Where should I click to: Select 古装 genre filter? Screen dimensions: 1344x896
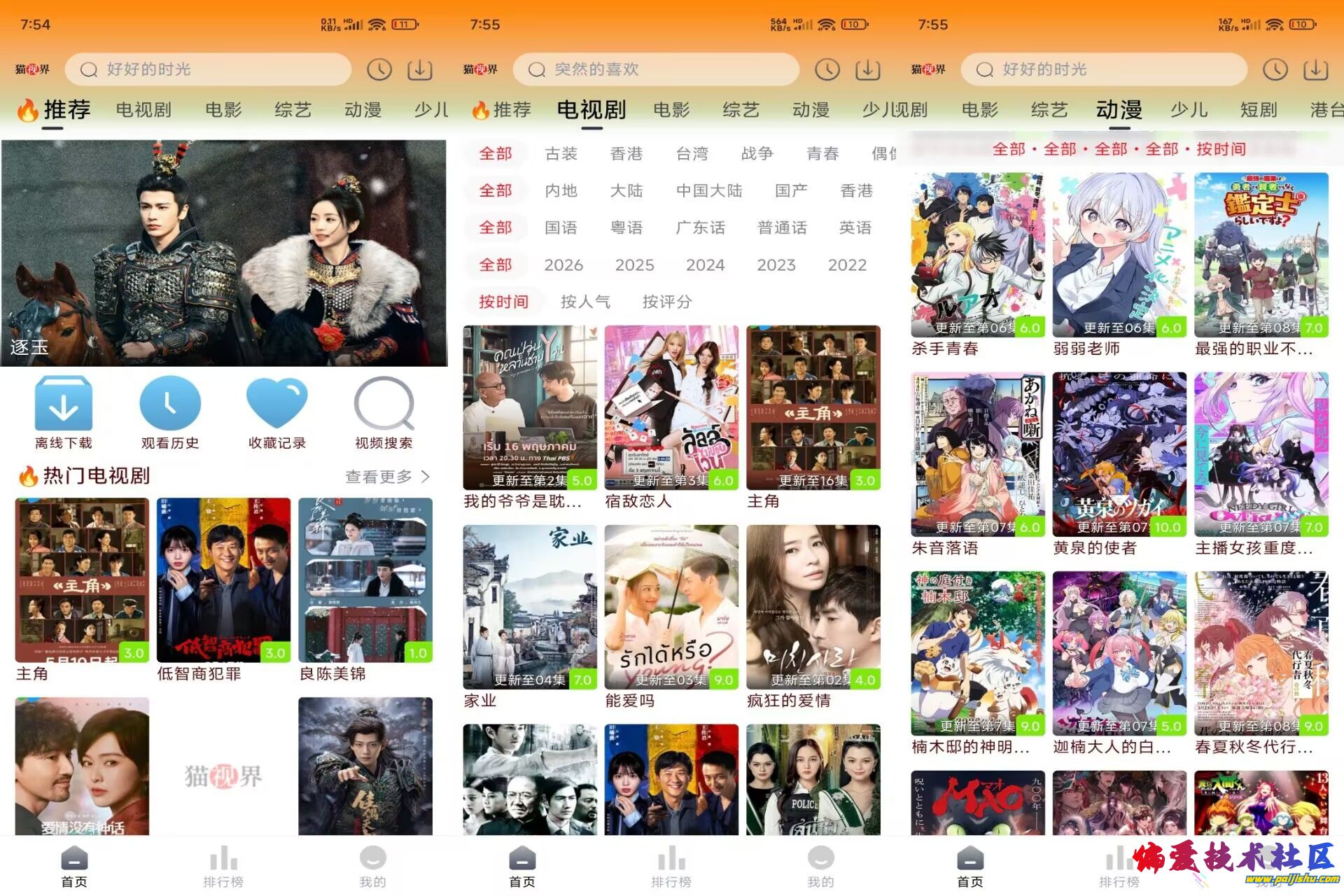pos(561,153)
